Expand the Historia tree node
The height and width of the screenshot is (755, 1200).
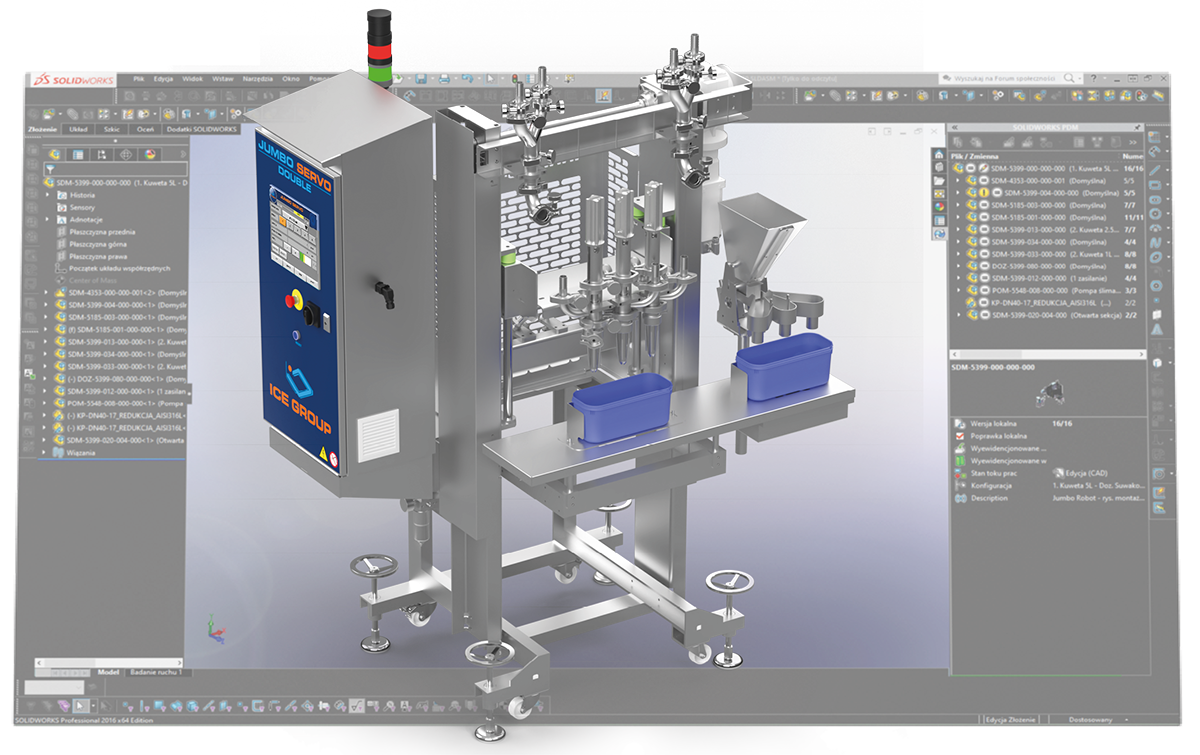tap(46, 195)
